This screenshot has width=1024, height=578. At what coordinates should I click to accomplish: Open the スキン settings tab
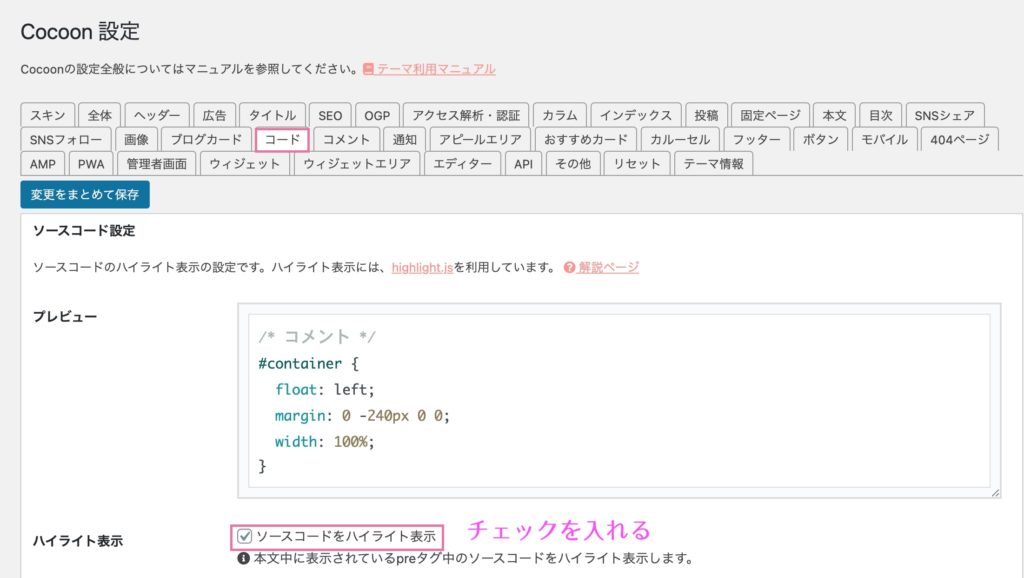point(48,115)
